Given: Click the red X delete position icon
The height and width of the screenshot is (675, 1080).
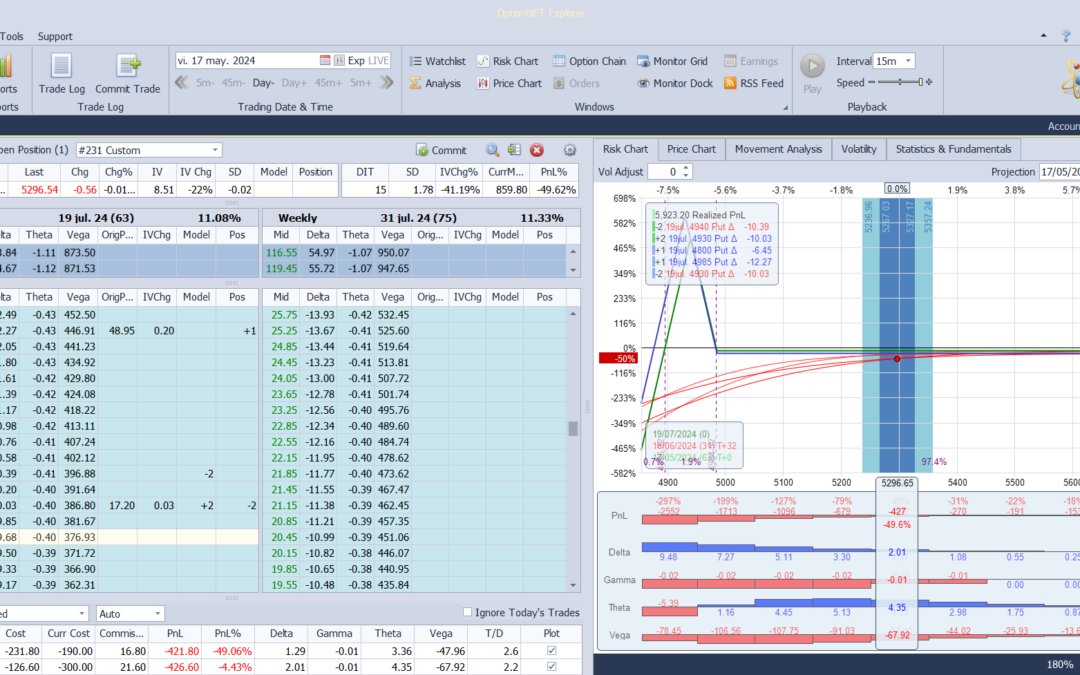Looking at the screenshot, I should (x=537, y=150).
